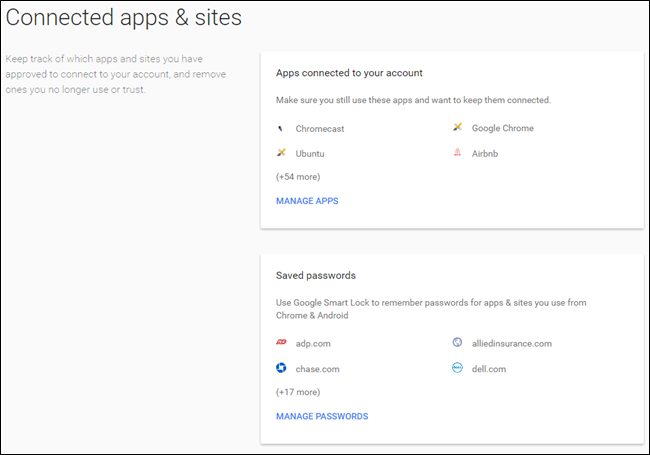650x455 pixels.
Task: Click the Ubuntu app icon
Action: pos(281,152)
